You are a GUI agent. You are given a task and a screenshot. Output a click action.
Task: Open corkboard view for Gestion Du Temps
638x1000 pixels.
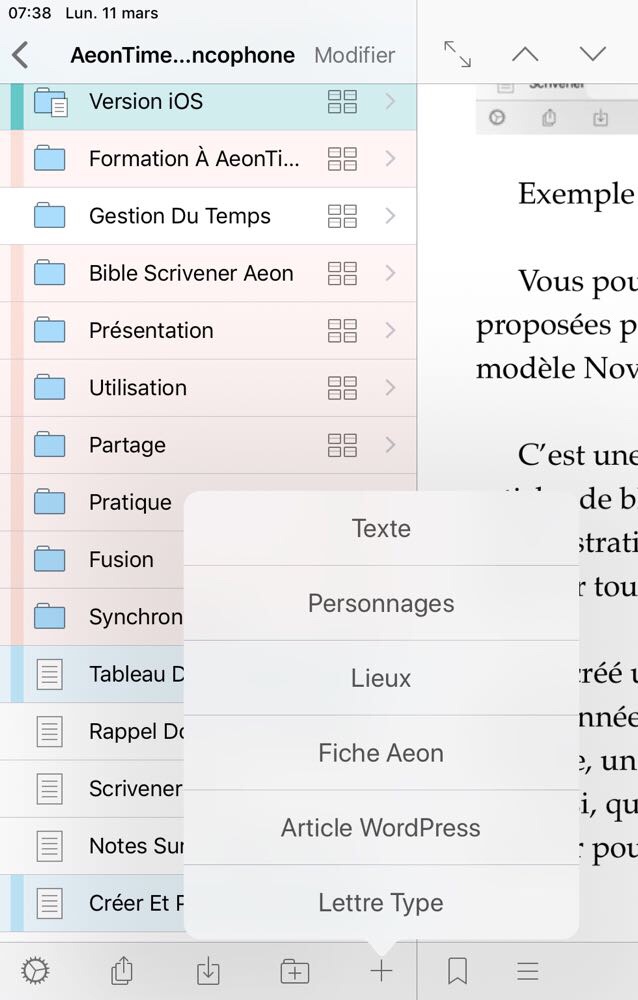pos(342,216)
